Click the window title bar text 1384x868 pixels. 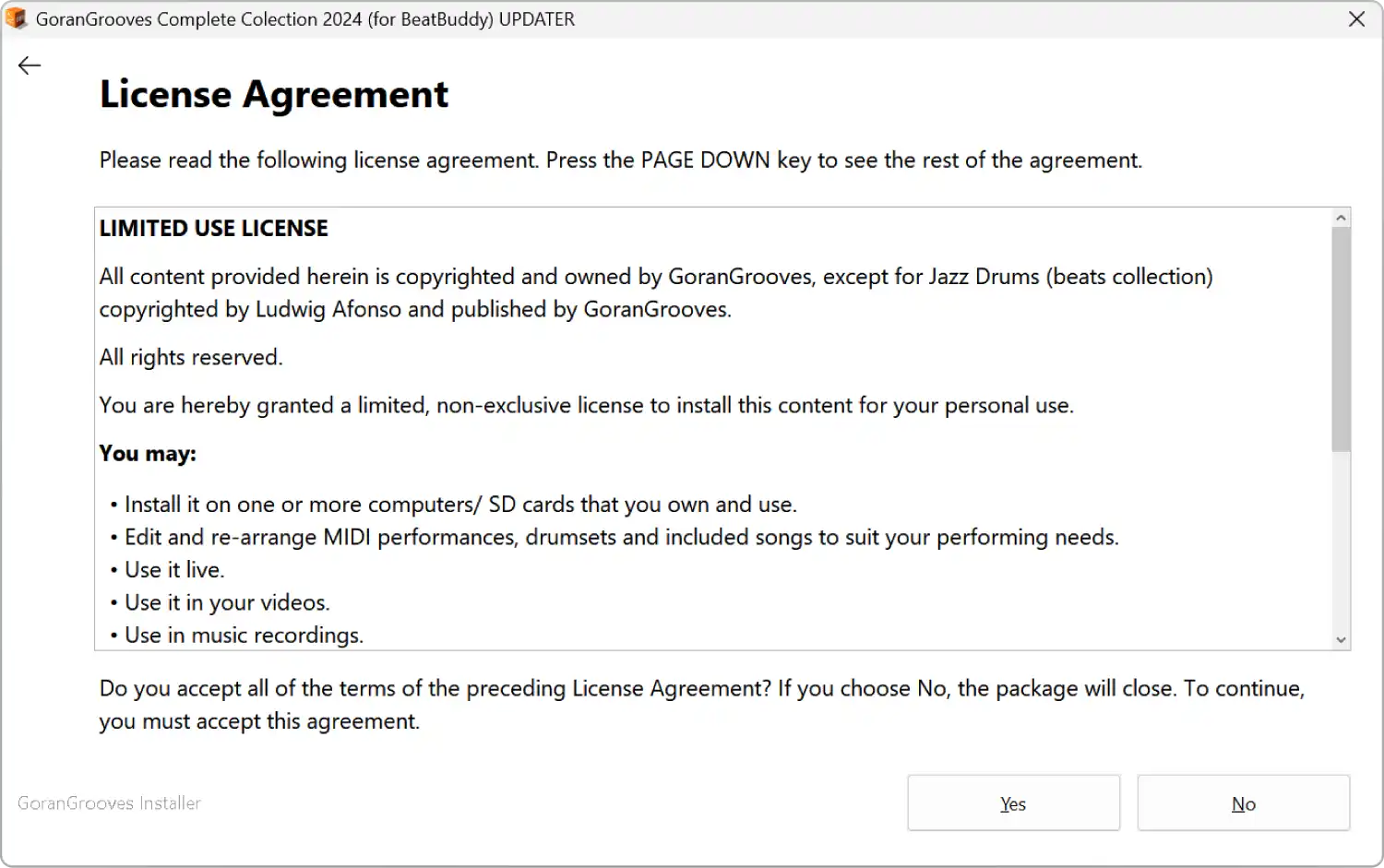pos(304,19)
